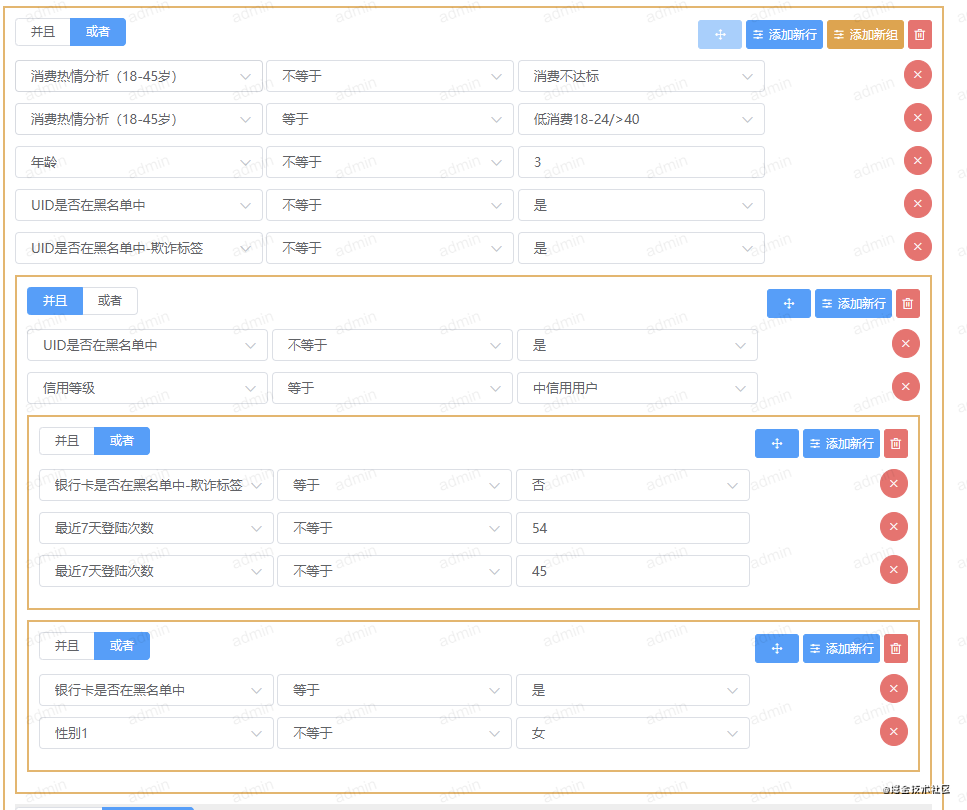Image resolution: width=967 pixels, height=810 pixels.
Task: Click the trash icon in the top group toolbar
Action: [x=918, y=34]
